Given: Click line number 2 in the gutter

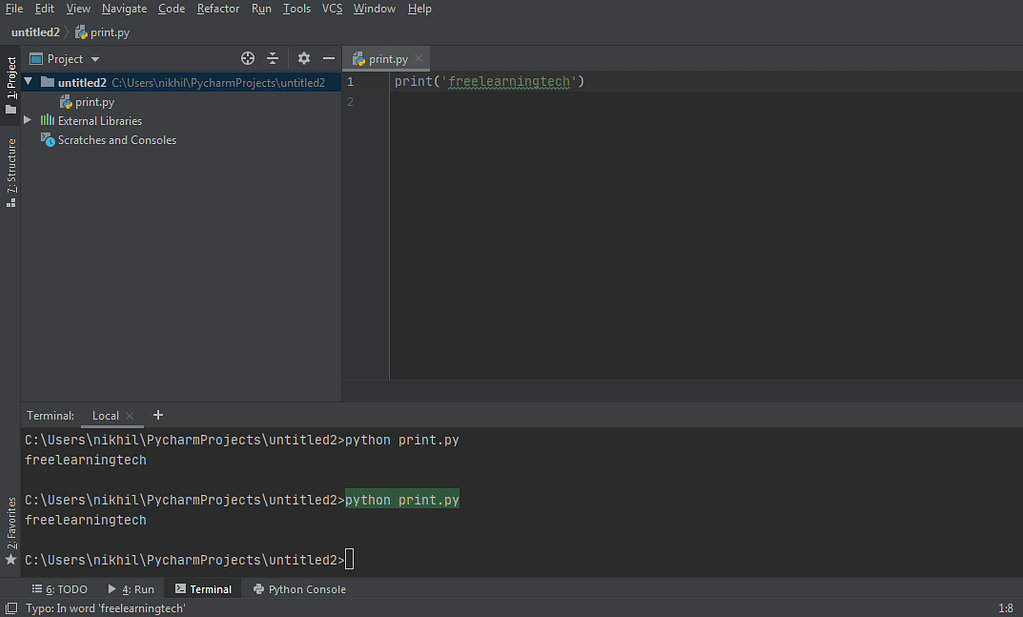Looking at the screenshot, I should point(350,102).
